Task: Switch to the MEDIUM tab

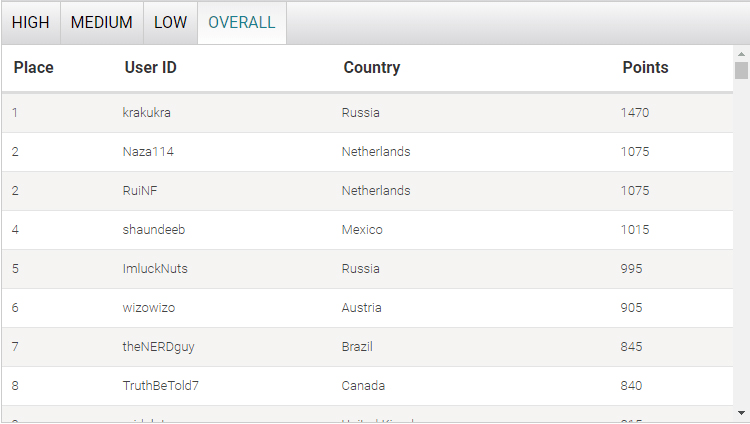Action: coord(101,22)
